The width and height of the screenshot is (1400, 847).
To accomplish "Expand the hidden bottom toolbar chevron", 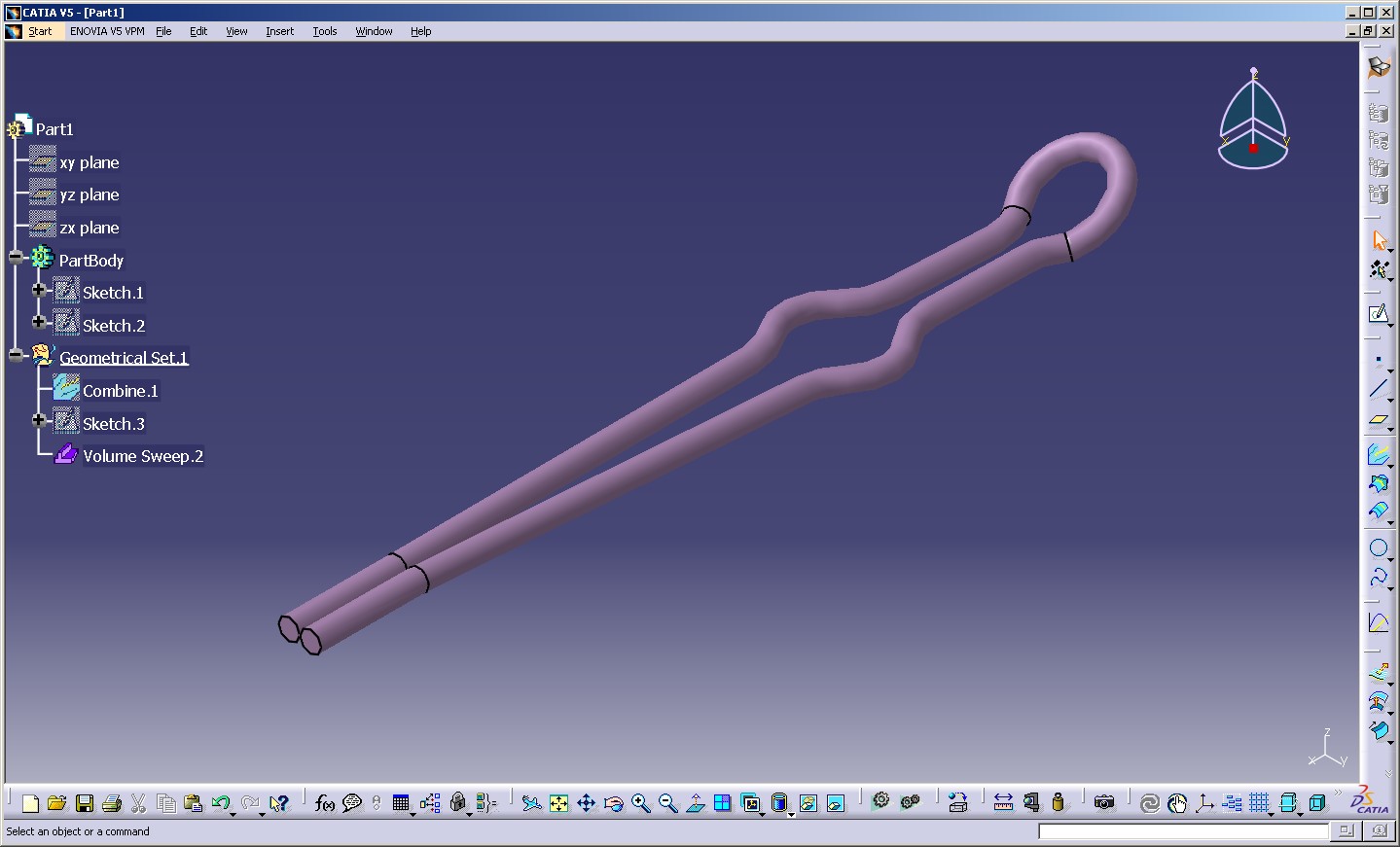I will 1338,794.
